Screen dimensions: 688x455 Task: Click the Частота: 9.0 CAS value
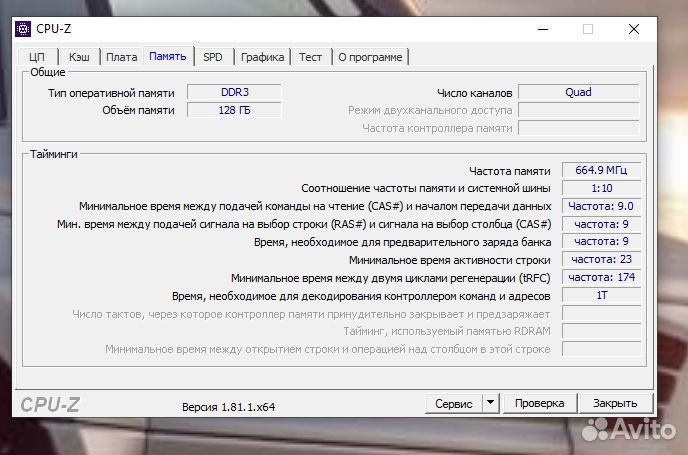click(x=601, y=206)
